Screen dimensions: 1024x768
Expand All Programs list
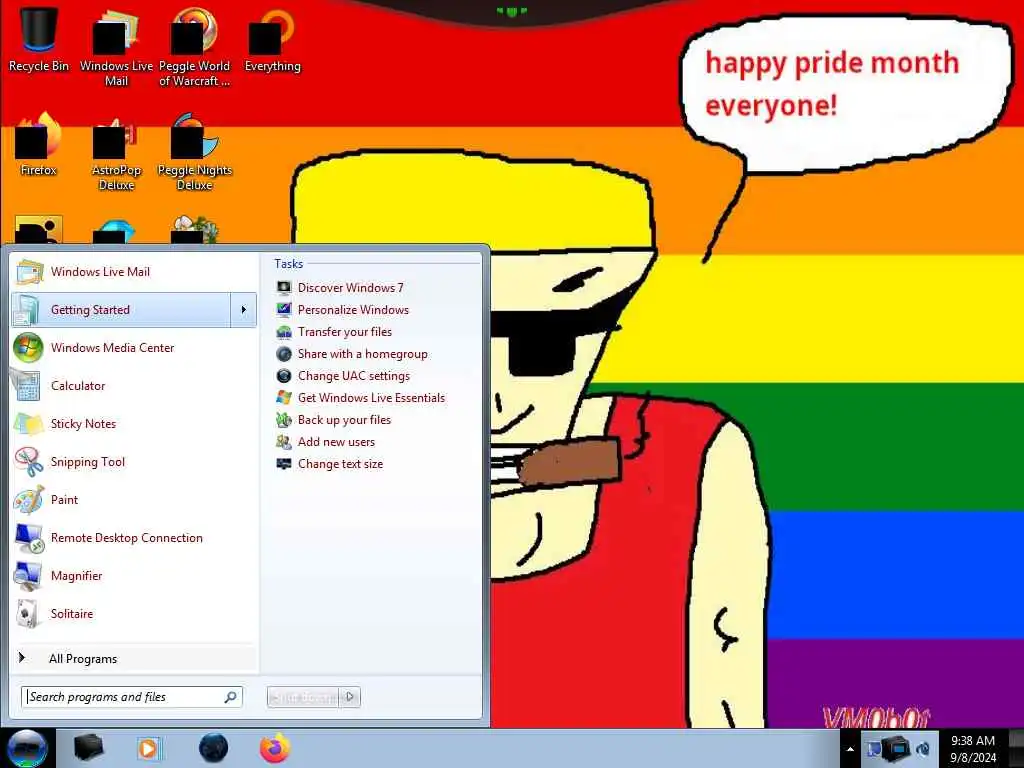pyautogui.click(x=134, y=658)
